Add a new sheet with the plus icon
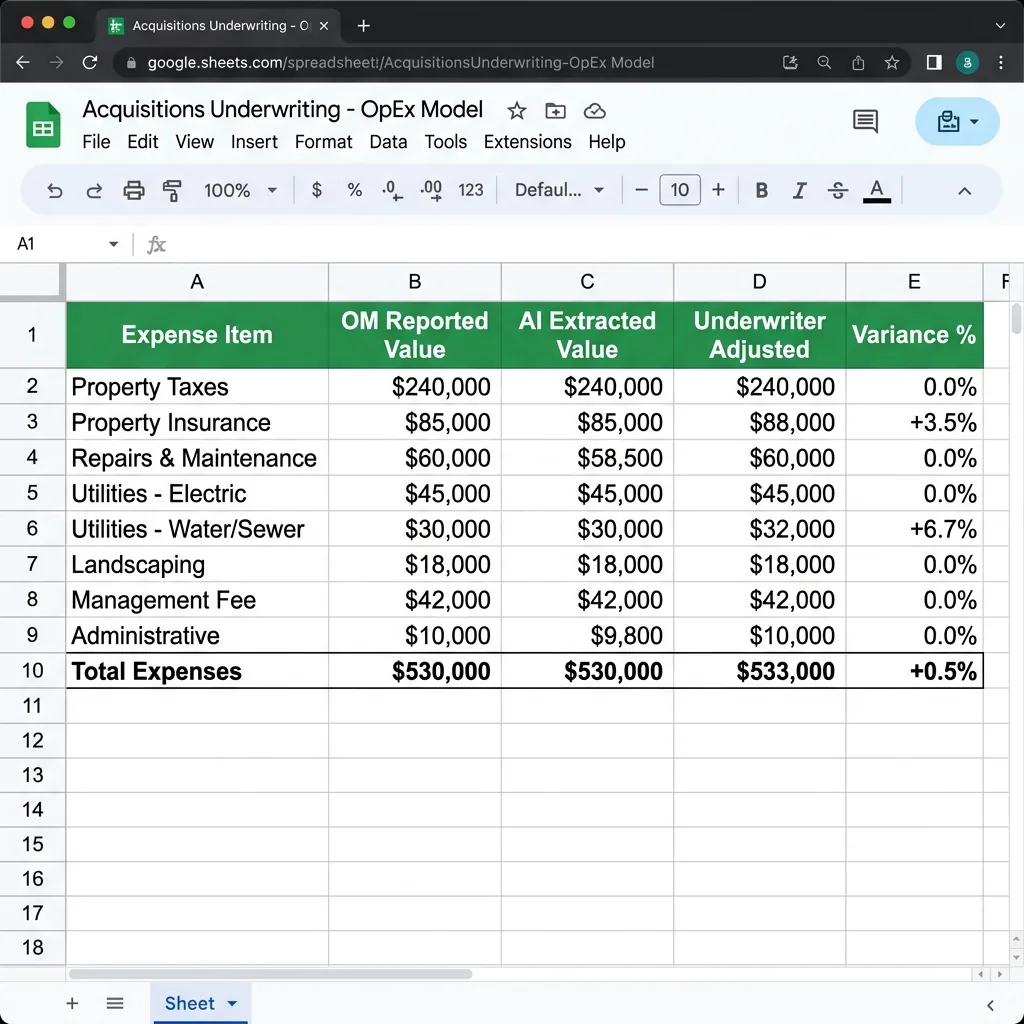 [72, 1003]
